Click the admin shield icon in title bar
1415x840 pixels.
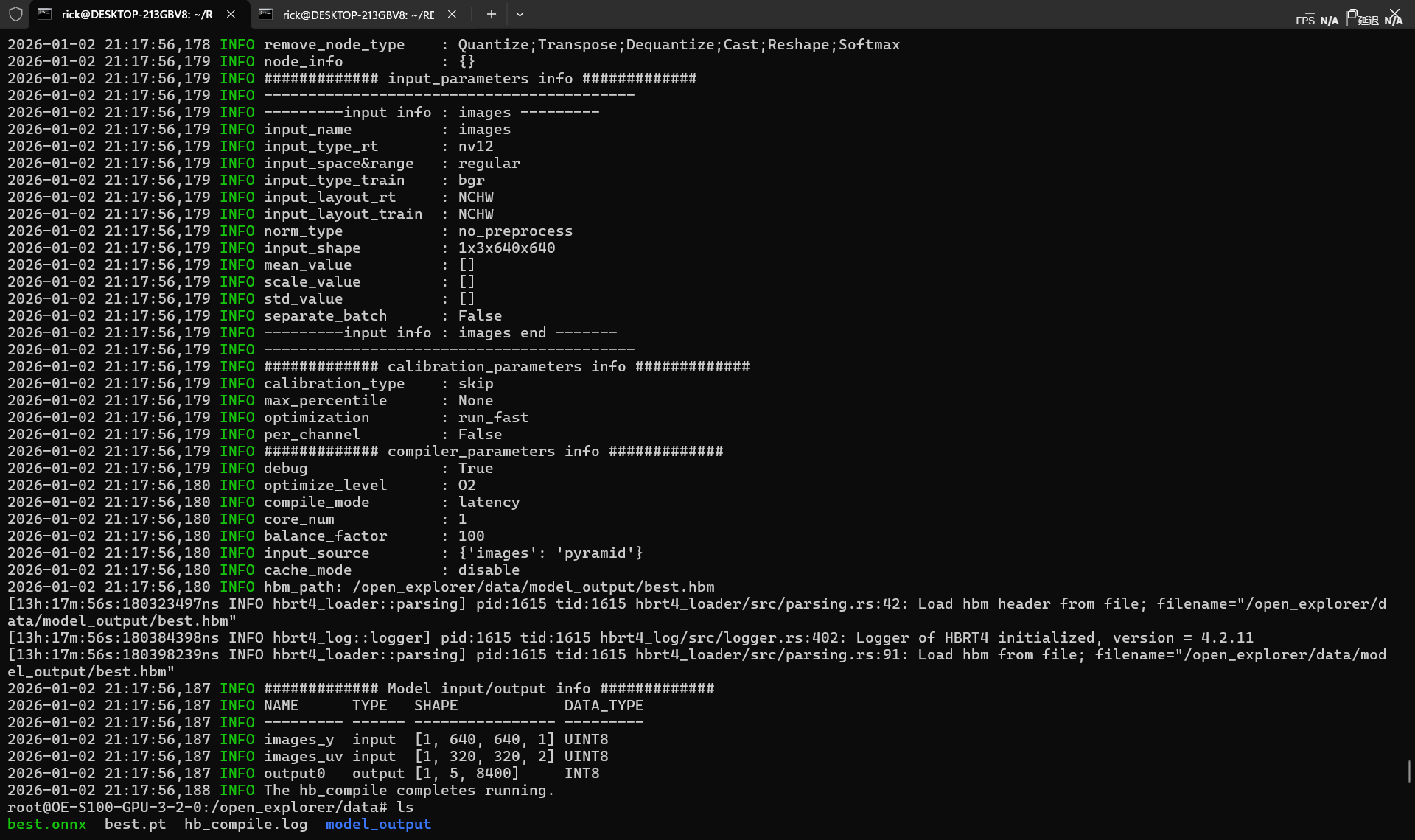[x=15, y=14]
